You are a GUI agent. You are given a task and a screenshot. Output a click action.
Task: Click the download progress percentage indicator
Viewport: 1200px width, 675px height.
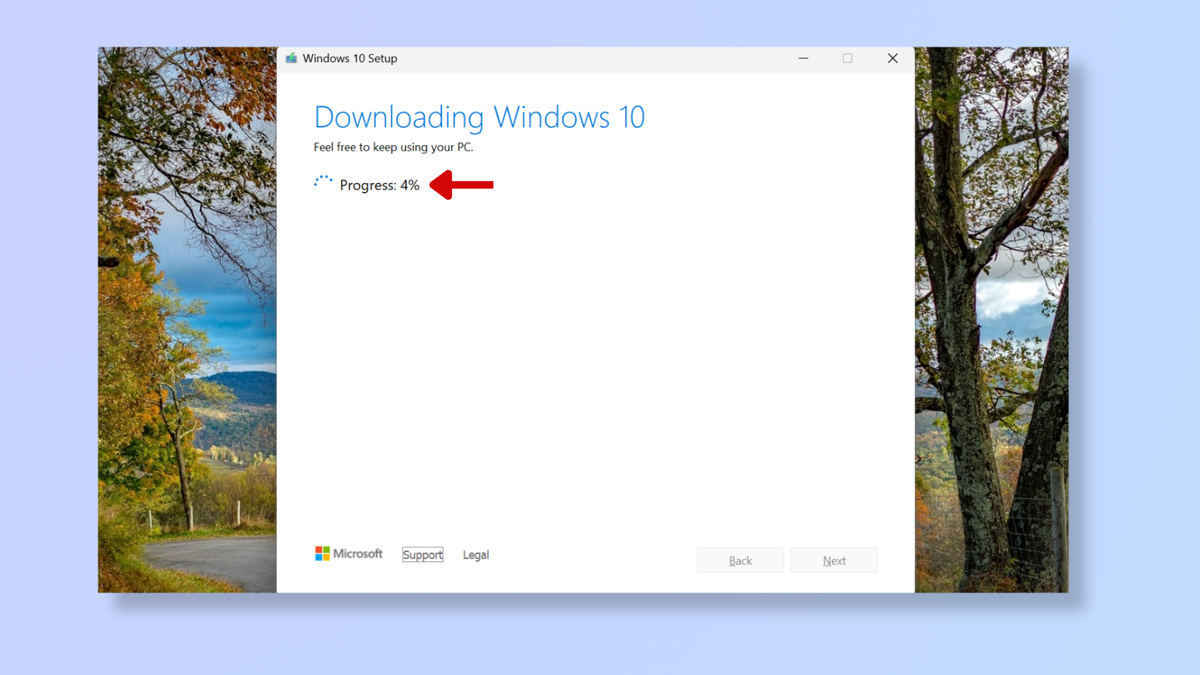[x=408, y=185]
